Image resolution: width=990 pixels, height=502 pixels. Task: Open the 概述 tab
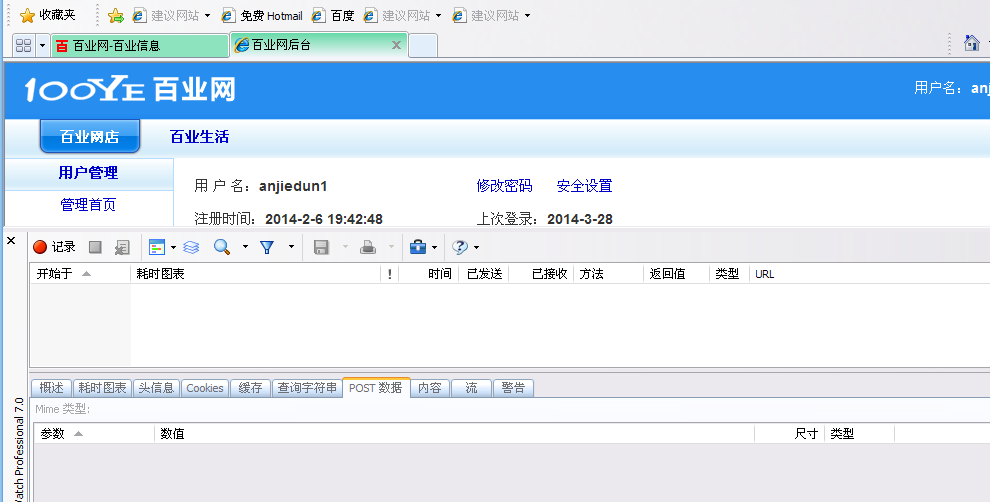[52, 388]
